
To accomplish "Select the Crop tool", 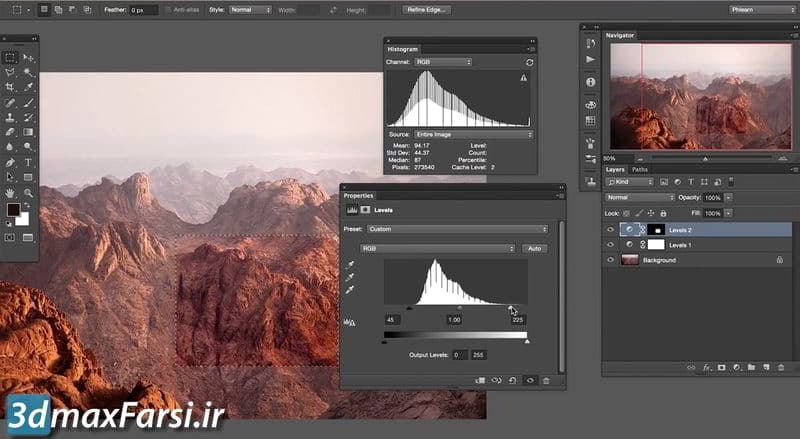I will (10, 87).
